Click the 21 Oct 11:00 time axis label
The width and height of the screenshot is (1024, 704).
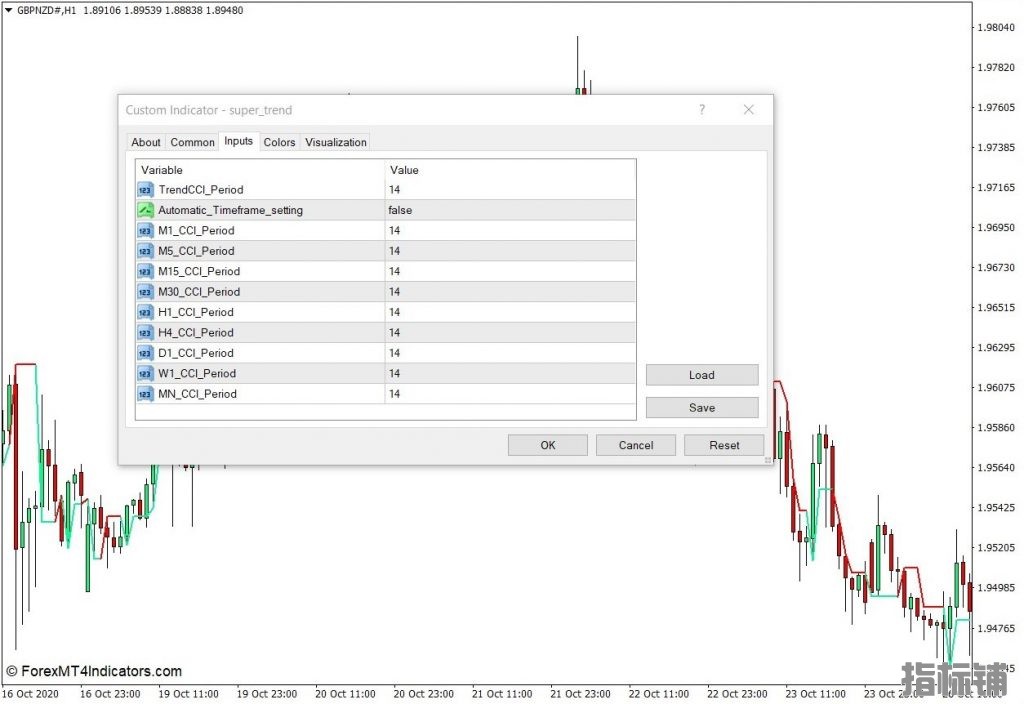(502, 694)
